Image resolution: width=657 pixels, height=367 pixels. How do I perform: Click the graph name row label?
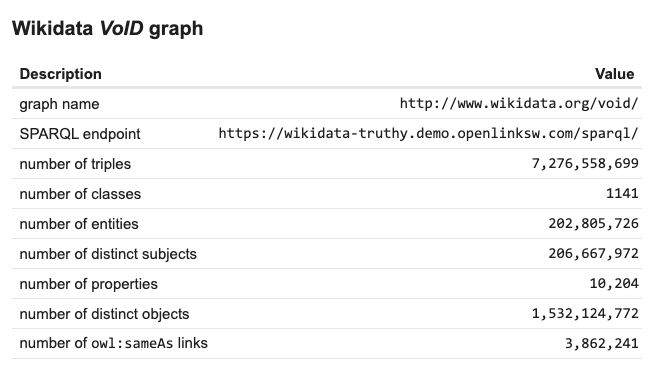pos(59,104)
